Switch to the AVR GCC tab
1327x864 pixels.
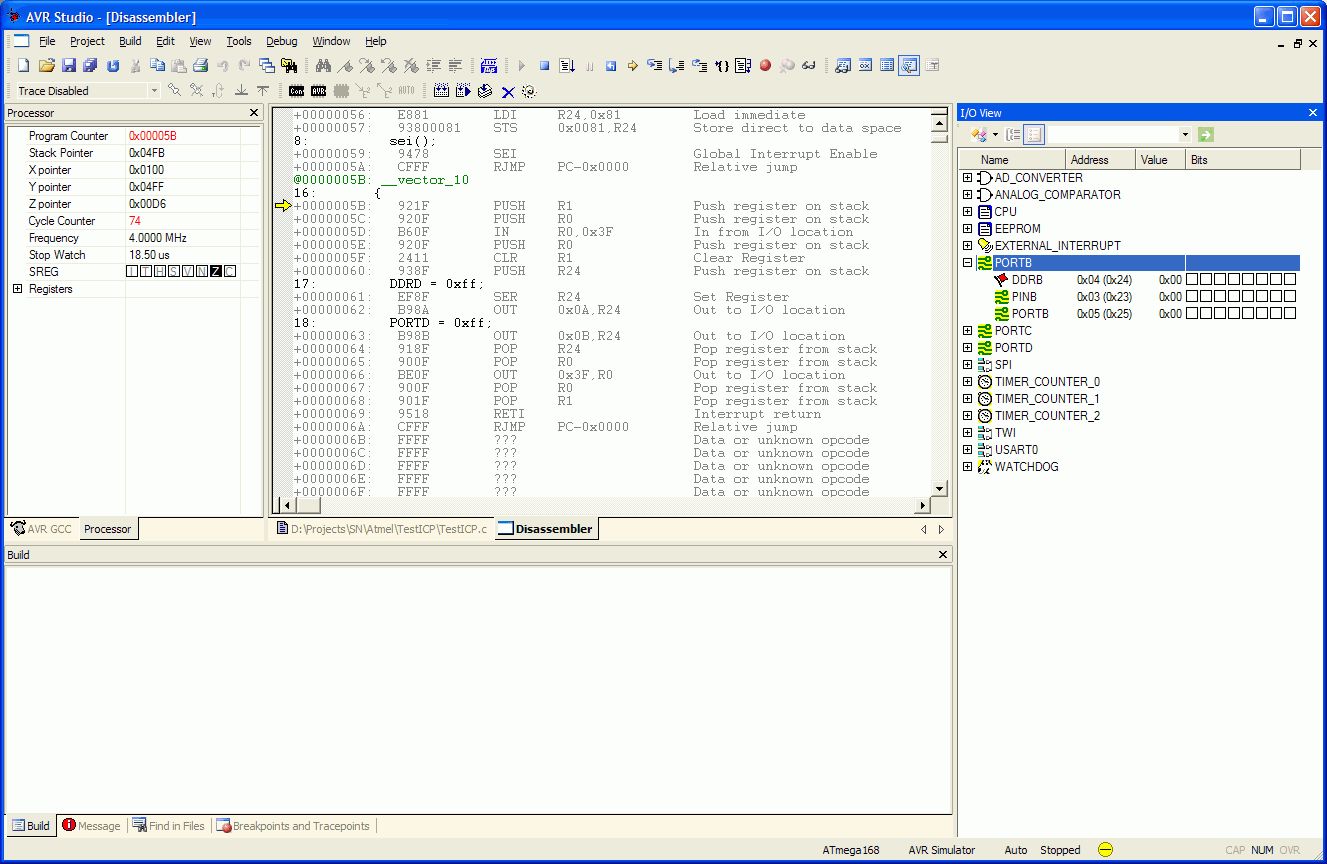click(x=41, y=529)
